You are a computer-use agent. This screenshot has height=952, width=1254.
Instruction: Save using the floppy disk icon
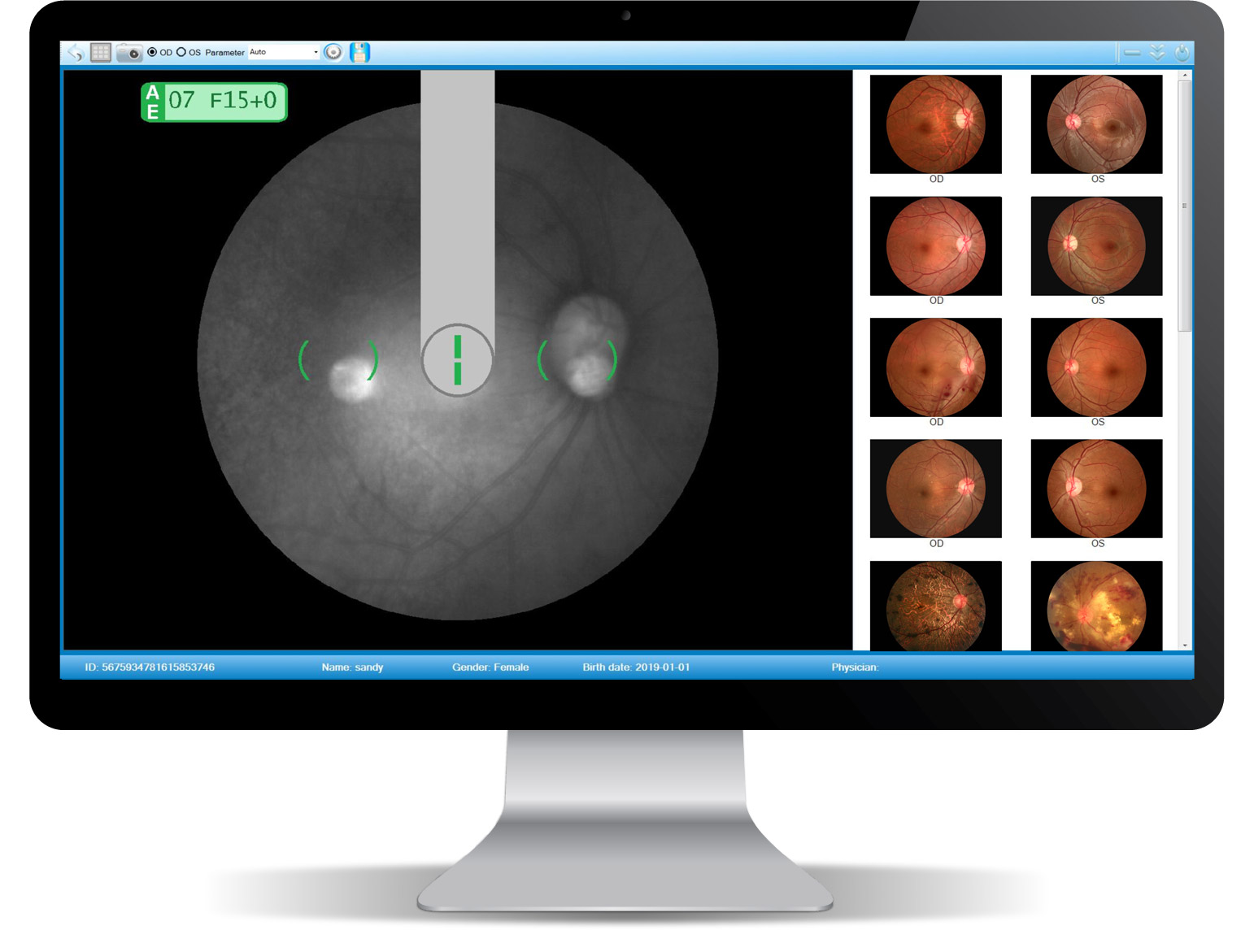click(359, 52)
